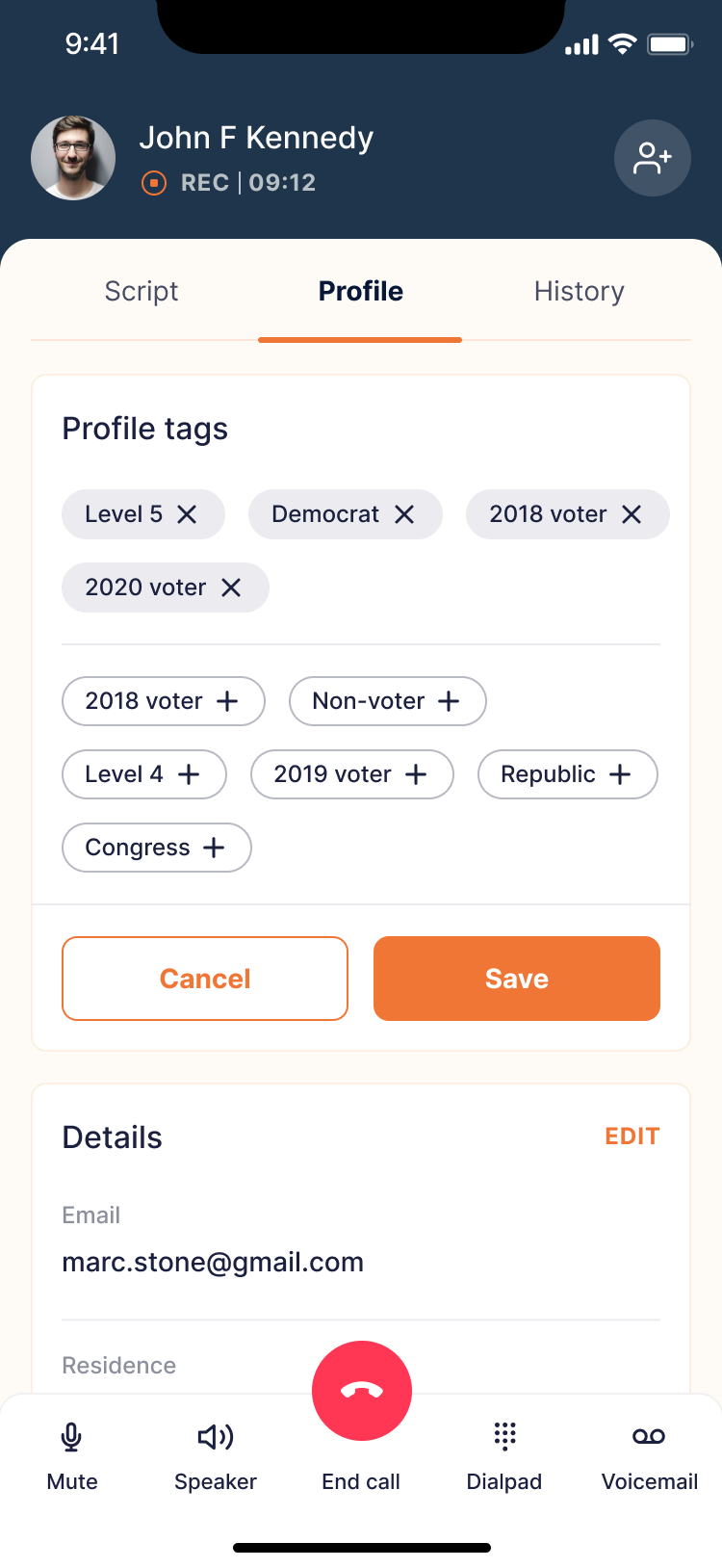Image resolution: width=722 pixels, height=1568 pixels.
Task: Mute the microphone
Action: tap(71, 1452)
